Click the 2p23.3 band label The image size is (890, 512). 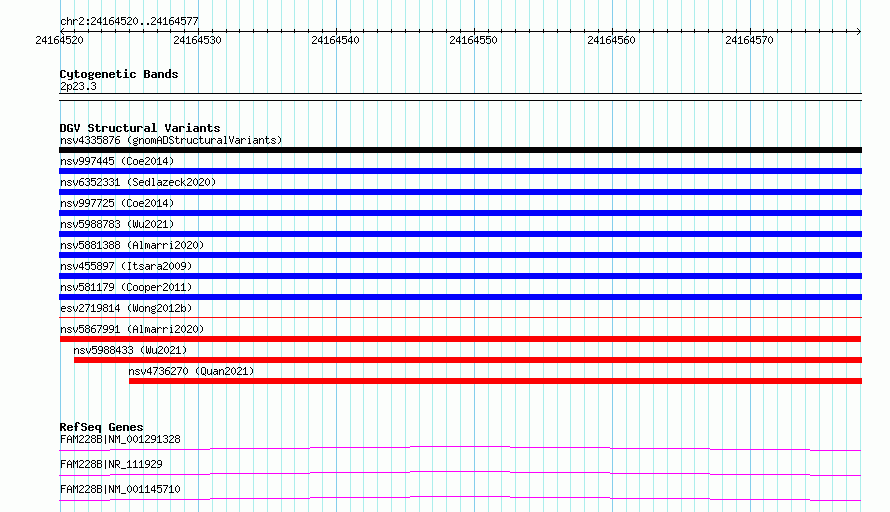(78, 86)
